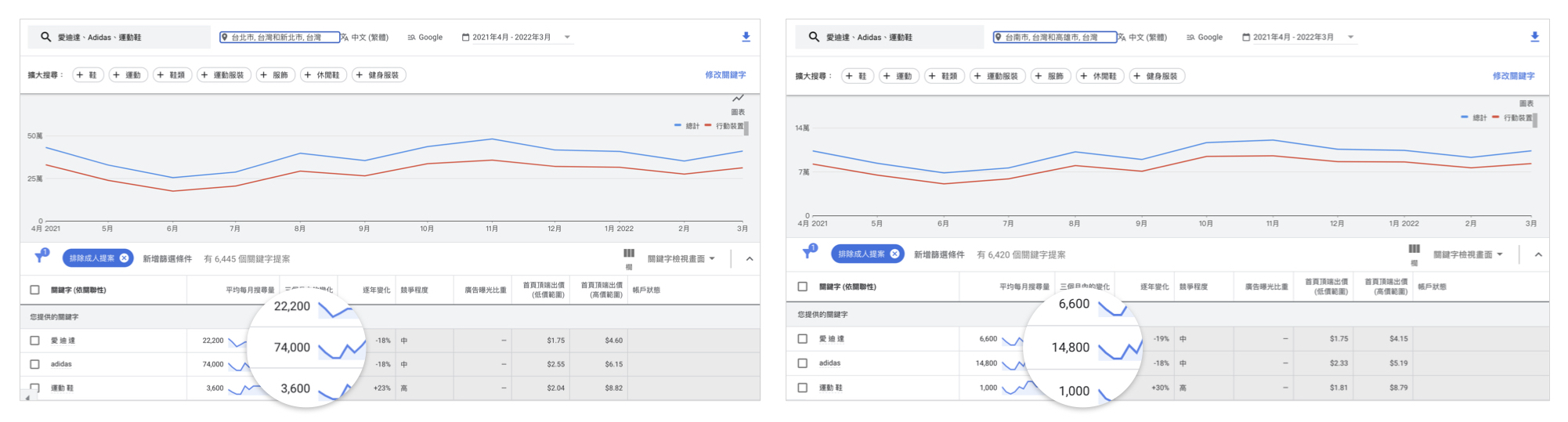Remove 排除成人提案 filter chip in Taipei panel

click(x=124, y=258)
